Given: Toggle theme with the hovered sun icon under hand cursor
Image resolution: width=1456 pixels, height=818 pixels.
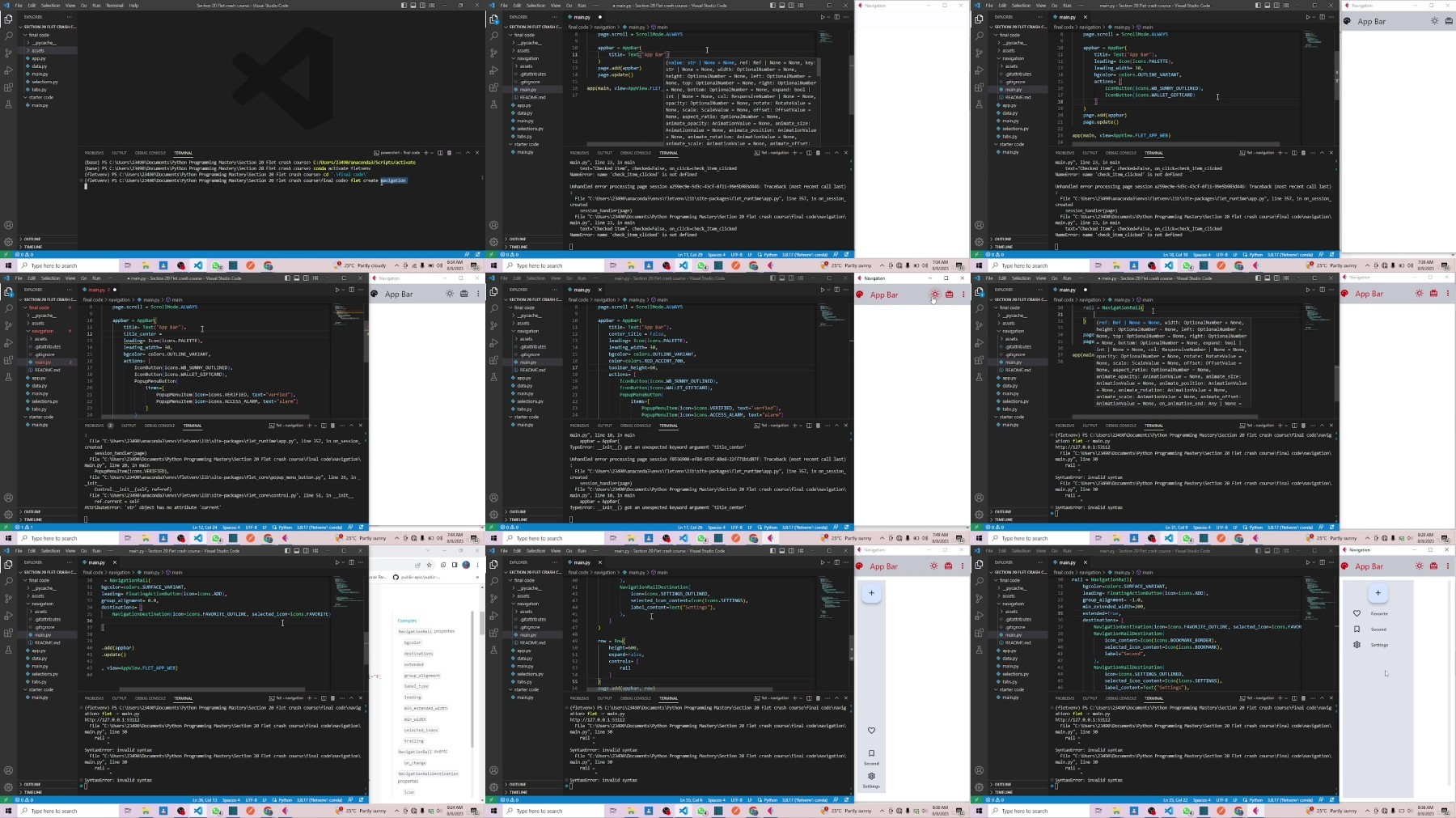Looking at the screenshot, I should tap(934, 295).
